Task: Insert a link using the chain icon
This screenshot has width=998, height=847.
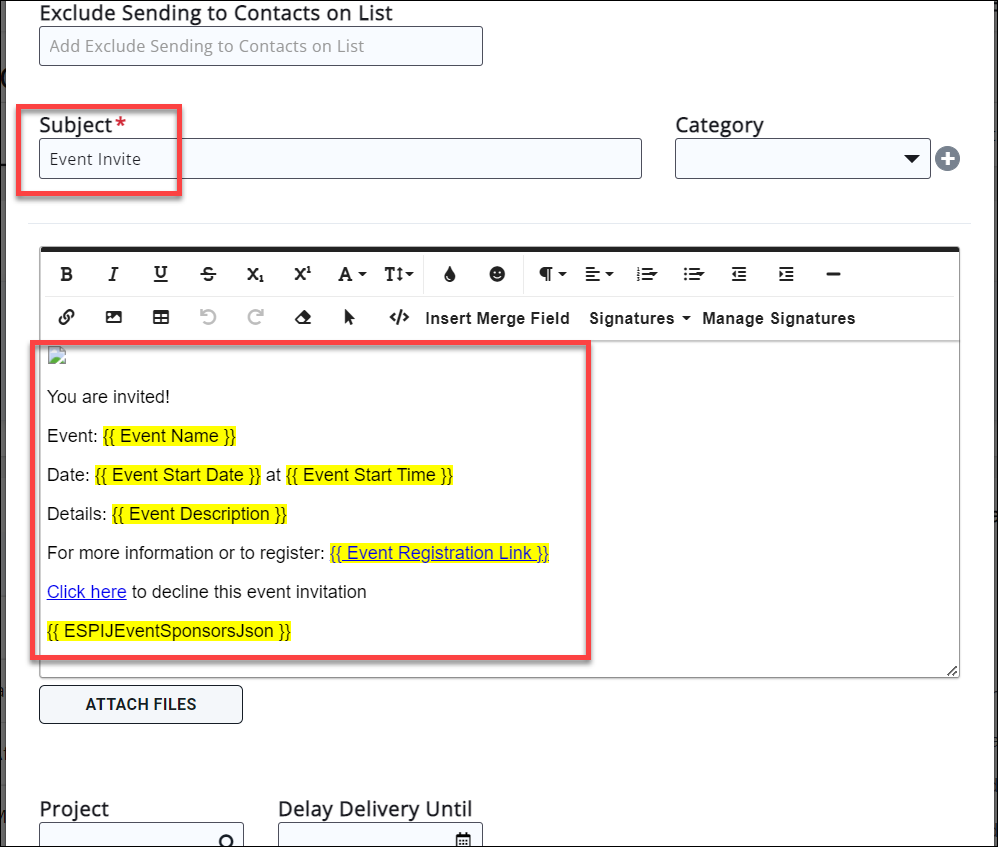Action: click(x=67, y=317)
